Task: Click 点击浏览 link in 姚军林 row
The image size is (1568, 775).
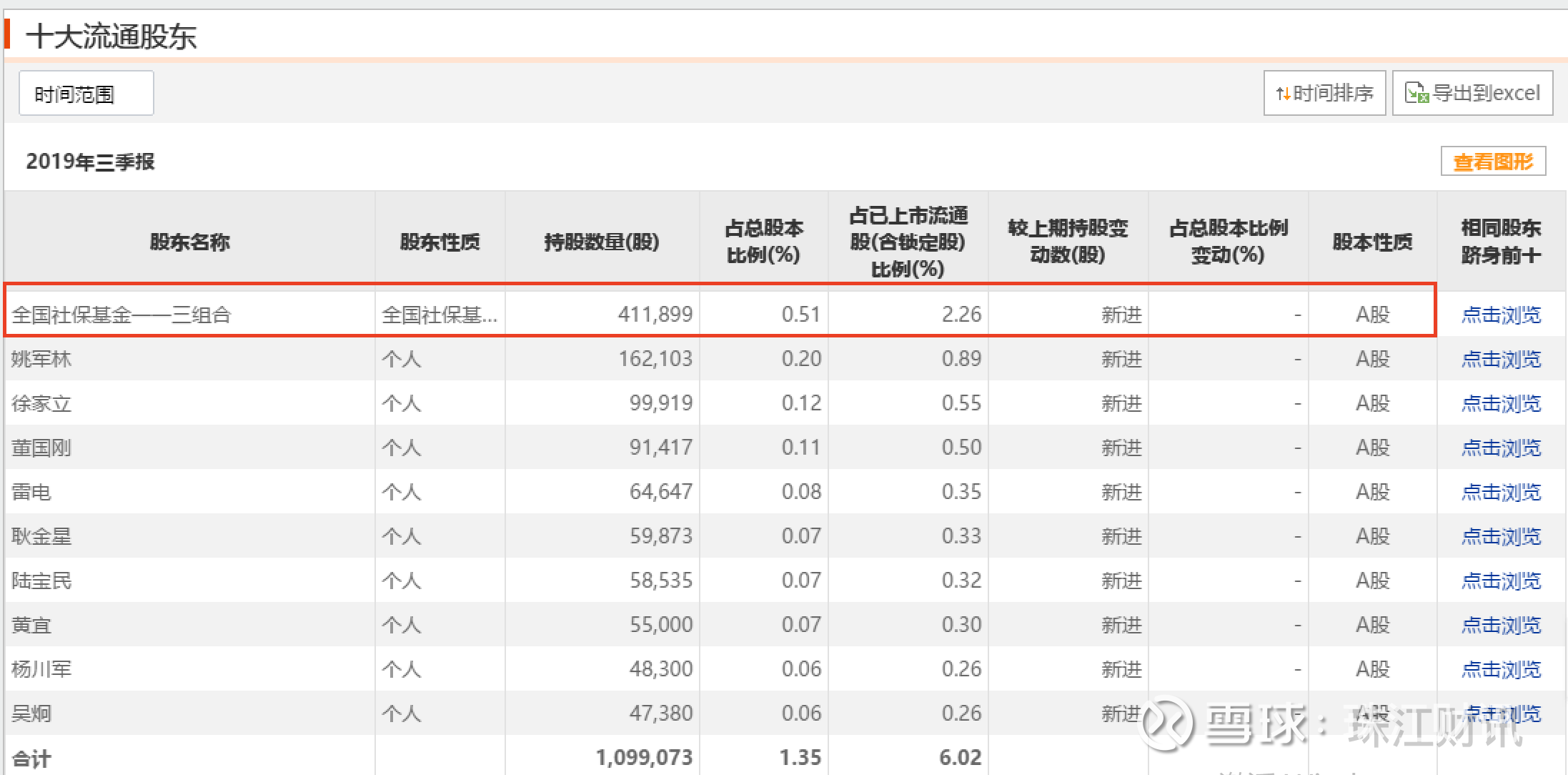Action: [1501, 359]
